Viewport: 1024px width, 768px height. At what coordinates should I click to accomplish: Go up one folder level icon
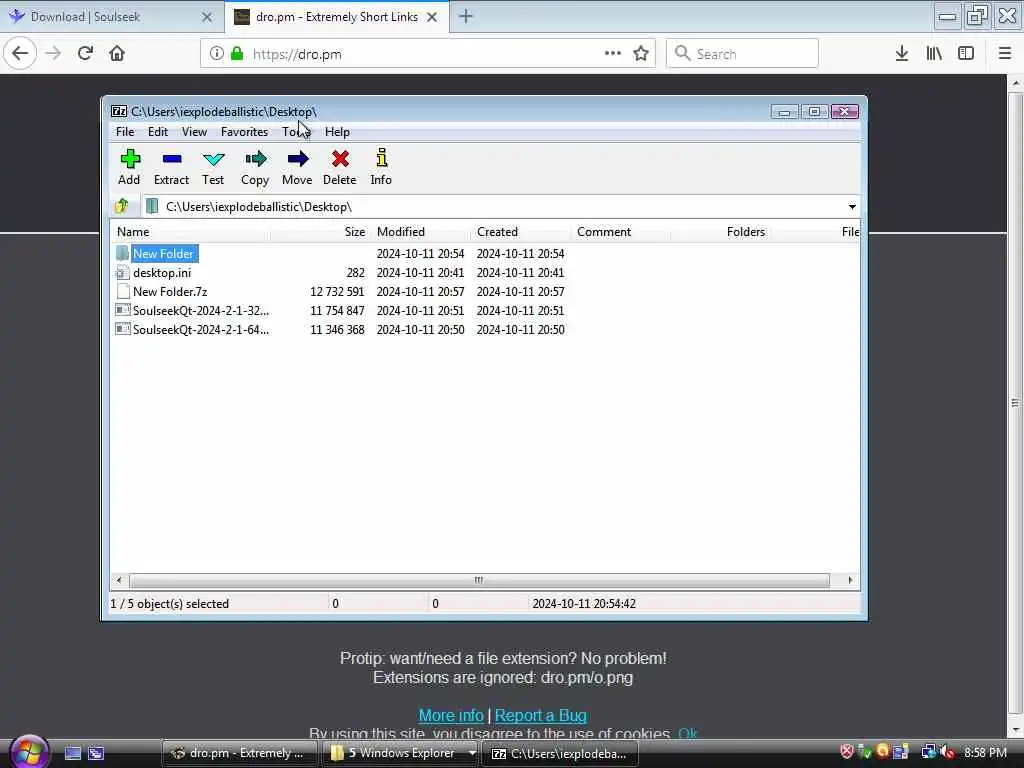point(122,206)
